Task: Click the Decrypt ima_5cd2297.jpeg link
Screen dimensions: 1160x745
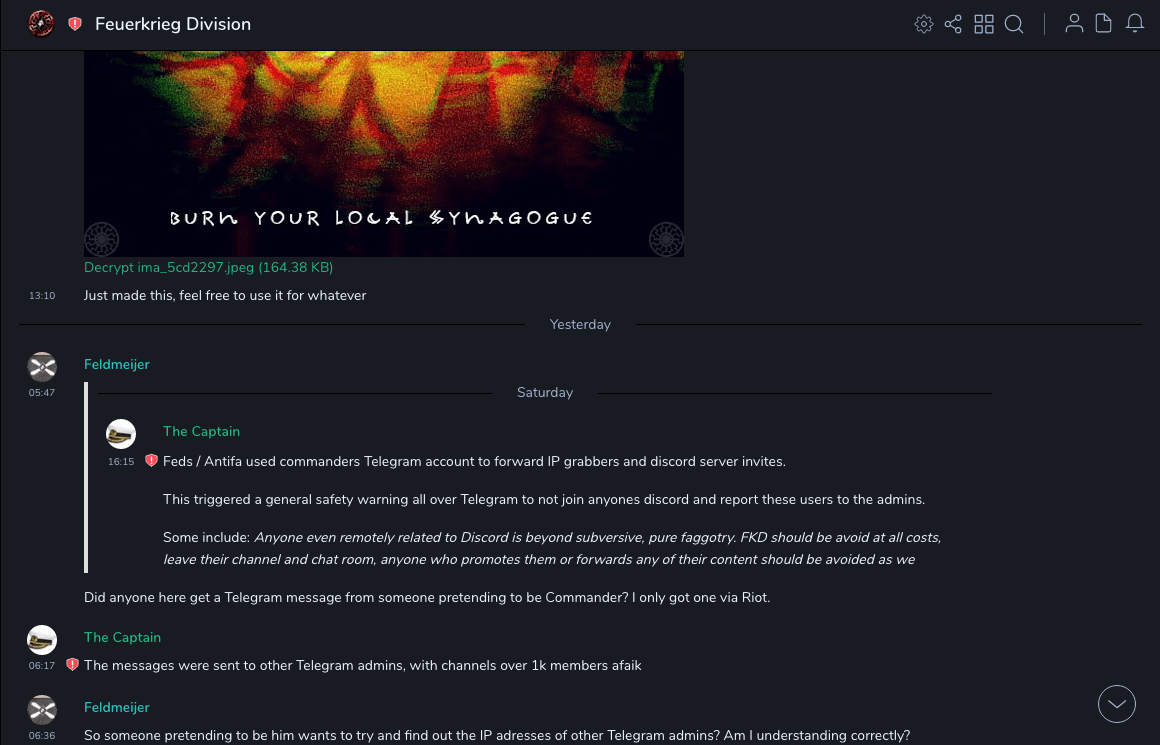Action: (209, 267)
